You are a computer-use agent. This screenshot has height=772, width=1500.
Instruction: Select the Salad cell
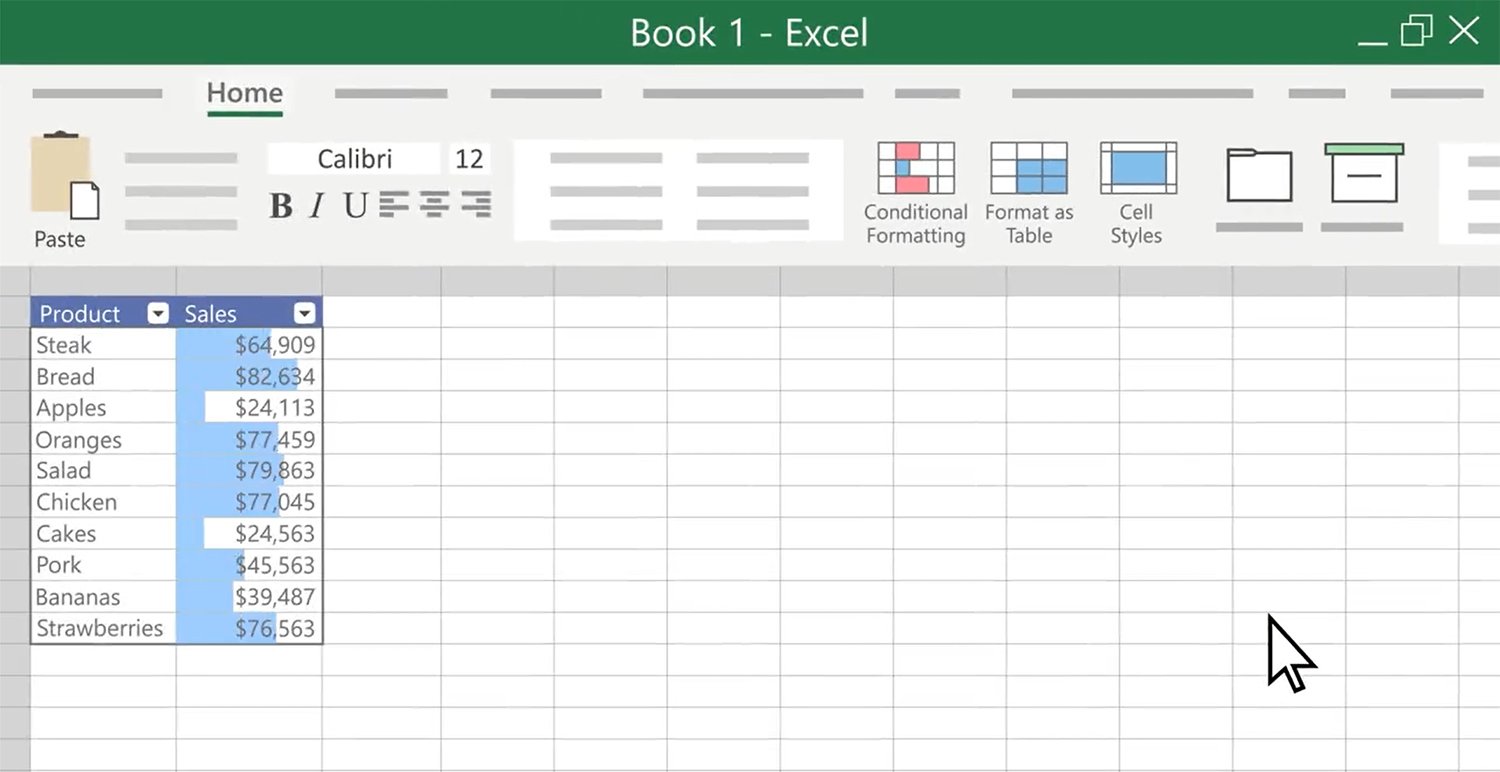(x=104, y=471)
